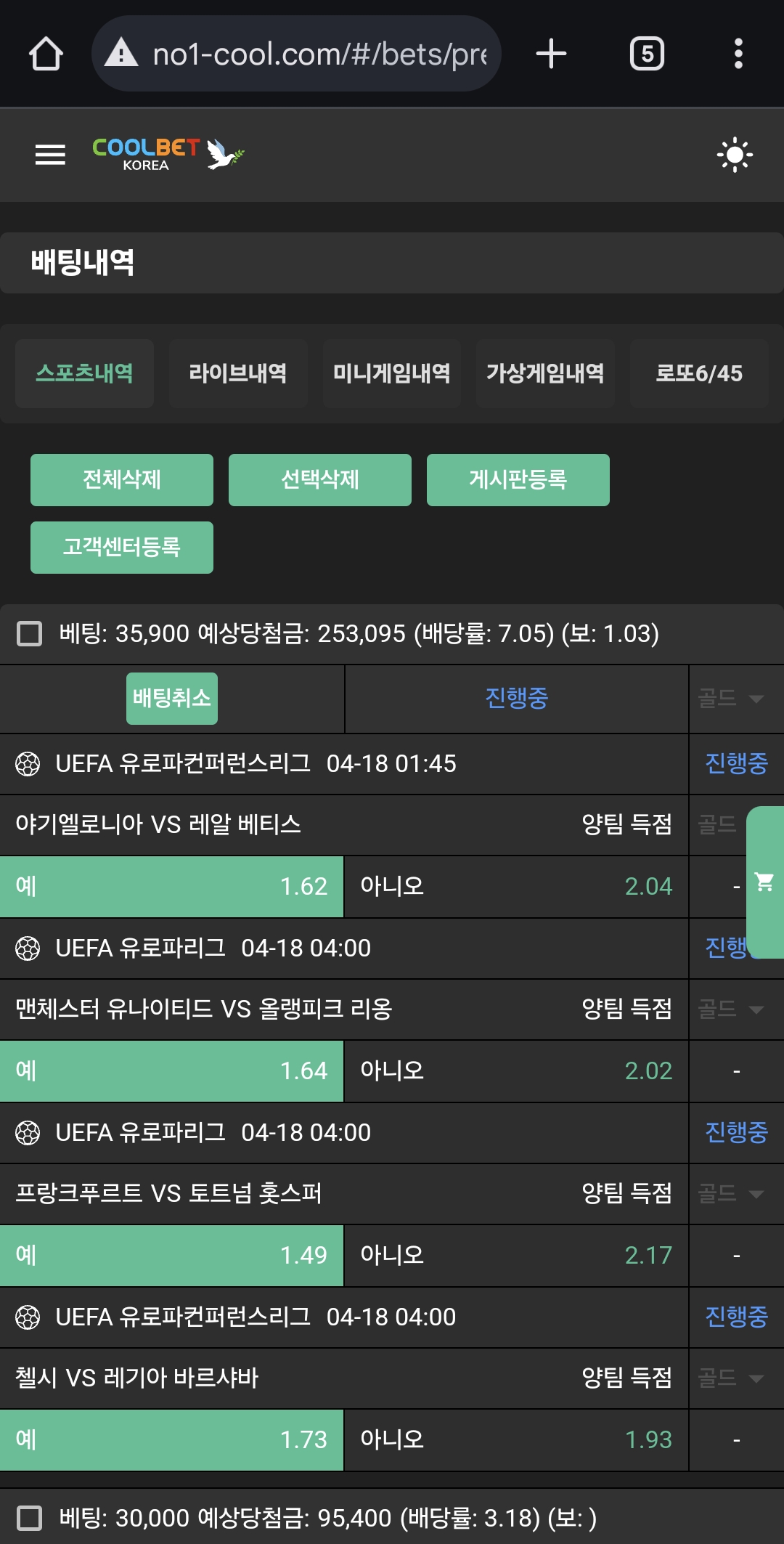This screenshot has width=784, height=1544.
Task: Tap the browser address bar URL
Action: coord(319,54)
